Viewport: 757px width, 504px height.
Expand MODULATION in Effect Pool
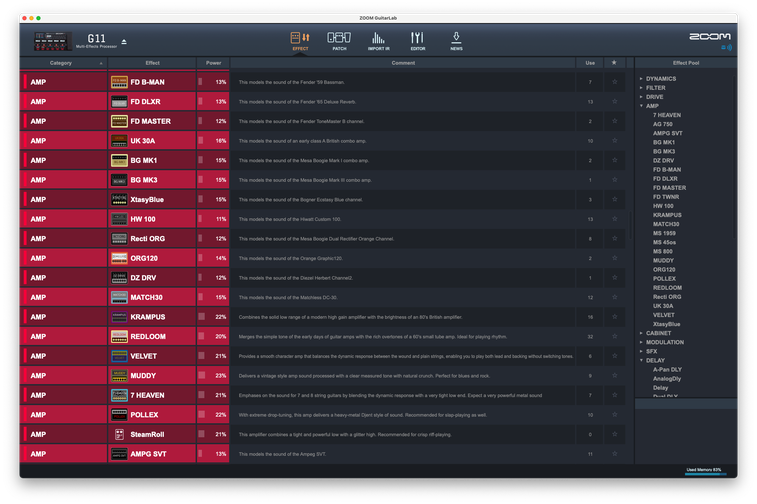(641, 342)
